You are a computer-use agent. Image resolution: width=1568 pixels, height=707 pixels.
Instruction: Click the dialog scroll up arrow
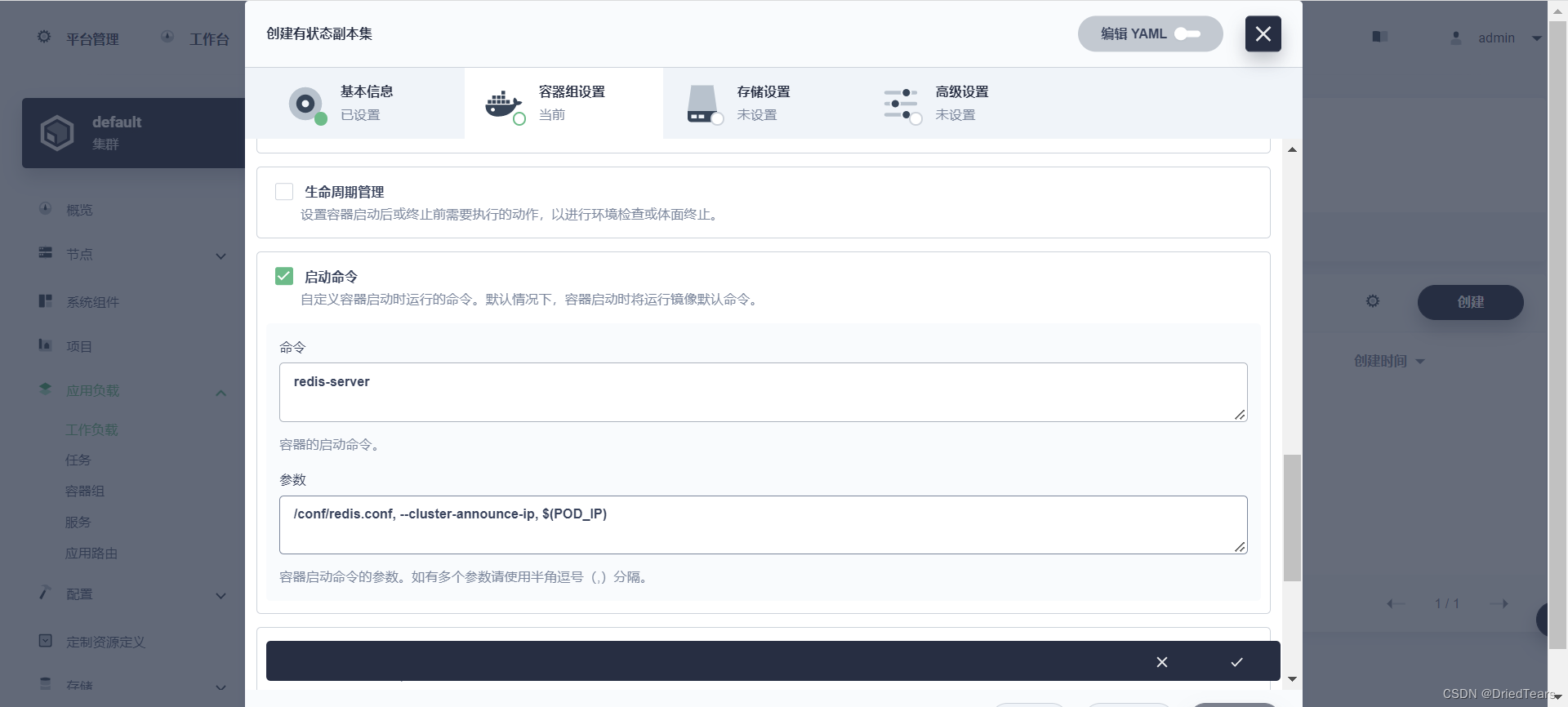pos(1292,149)
